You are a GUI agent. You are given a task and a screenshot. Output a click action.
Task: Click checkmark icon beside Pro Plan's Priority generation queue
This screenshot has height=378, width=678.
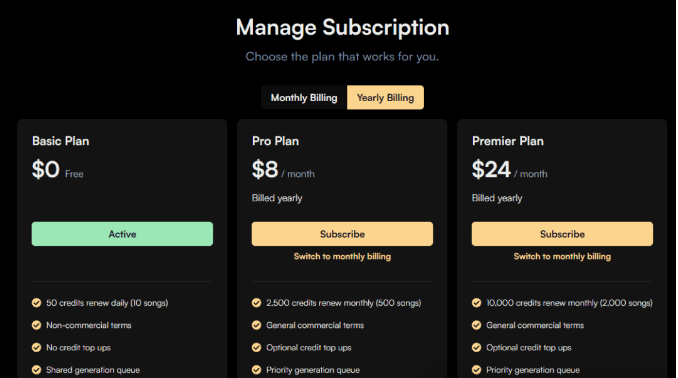(x=256, y=370)
